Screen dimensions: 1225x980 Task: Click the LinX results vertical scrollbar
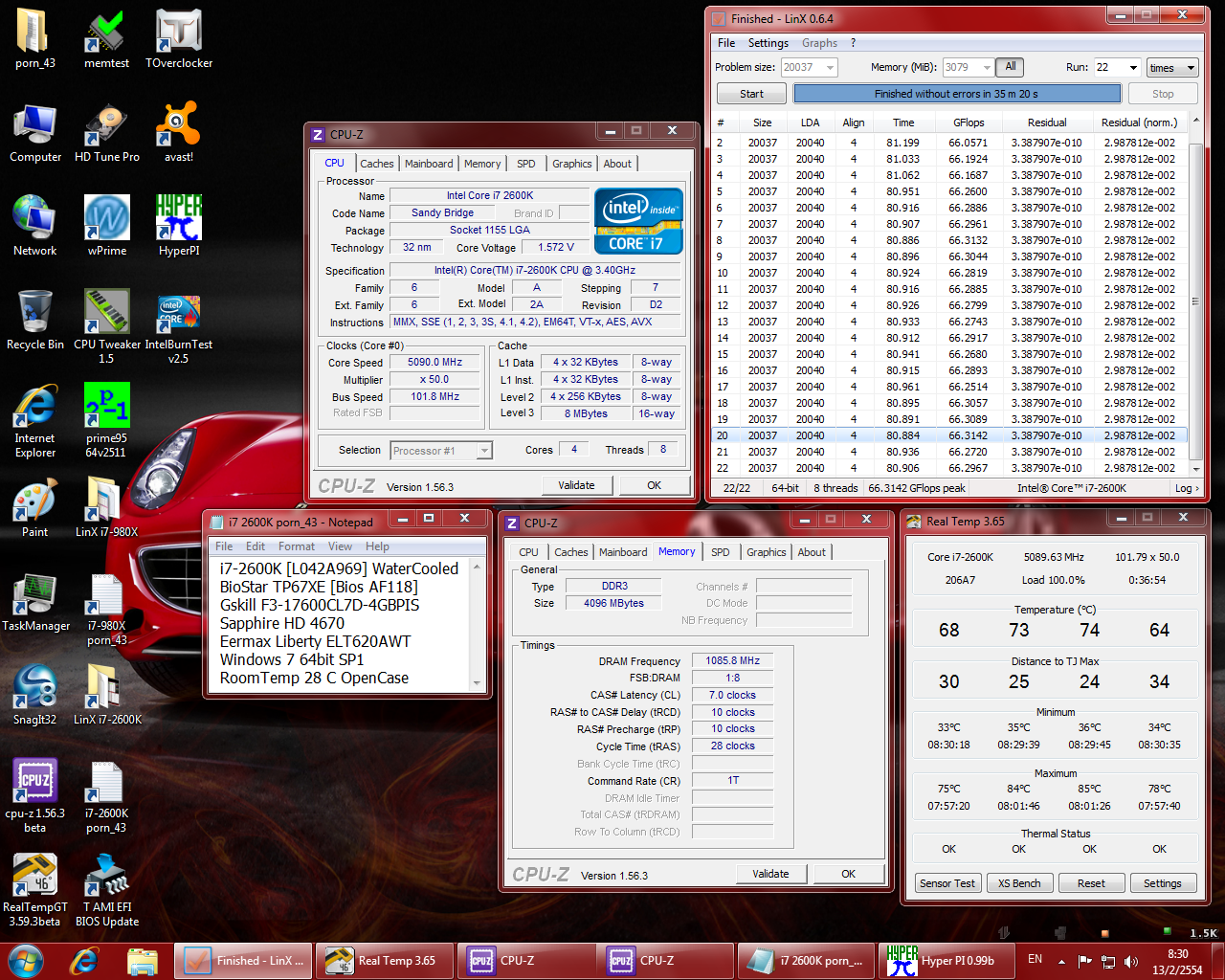pyautogui.click(x=1195, y=301)
